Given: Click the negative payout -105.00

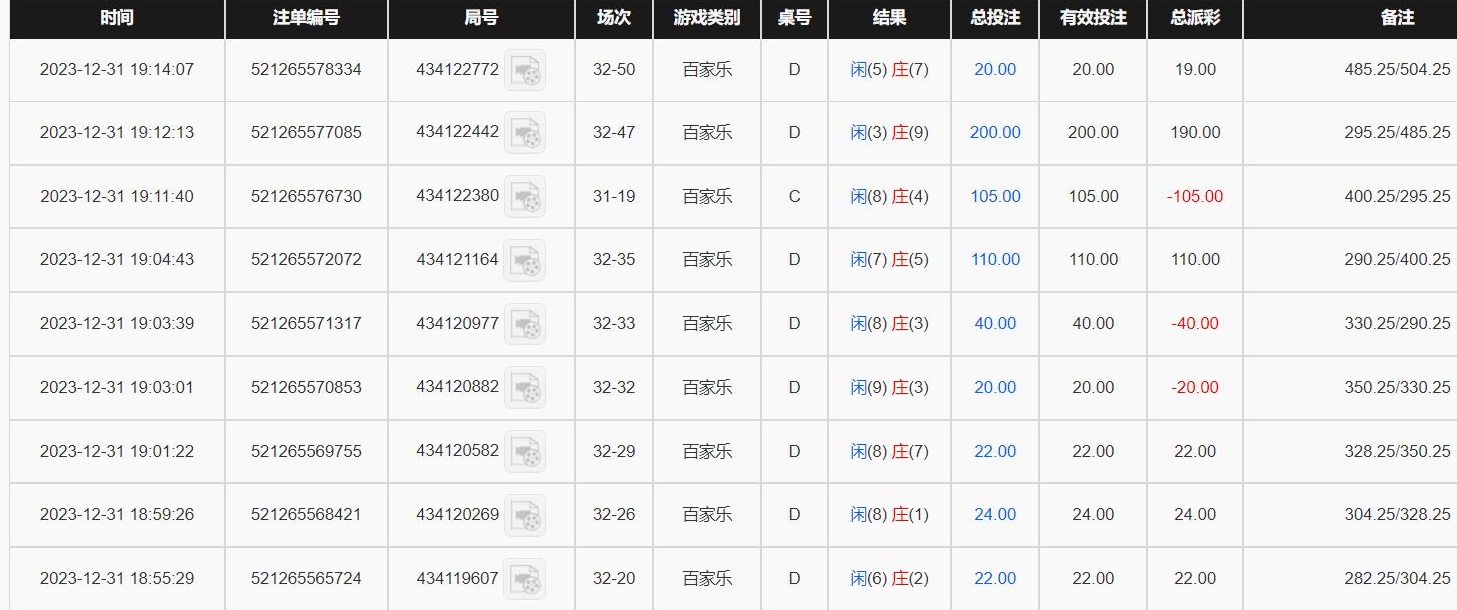Looking at the screenshot, I should click(x=1195, y=196).
